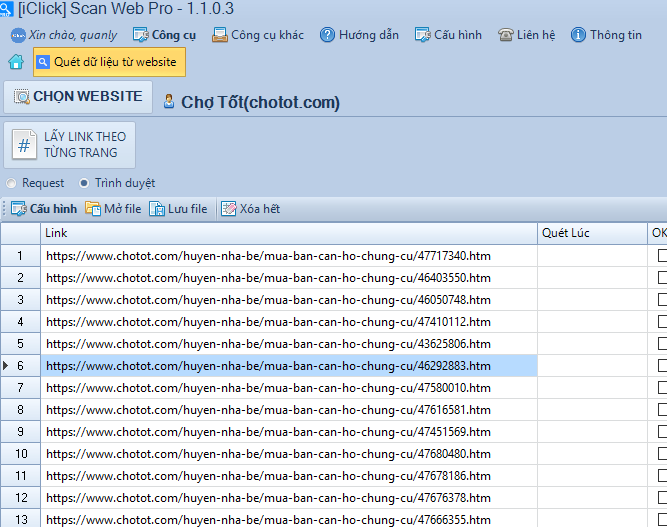Select link ending 47680480.htm
The width and height of the screenshot is (667, 527).
(x=289, y=454)
